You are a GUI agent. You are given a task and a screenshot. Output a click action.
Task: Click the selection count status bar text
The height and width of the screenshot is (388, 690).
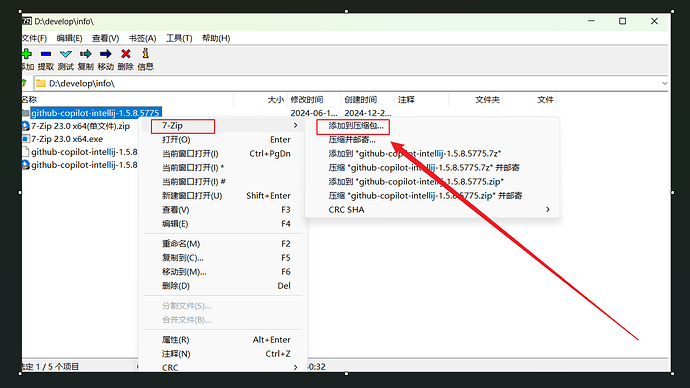50,366
